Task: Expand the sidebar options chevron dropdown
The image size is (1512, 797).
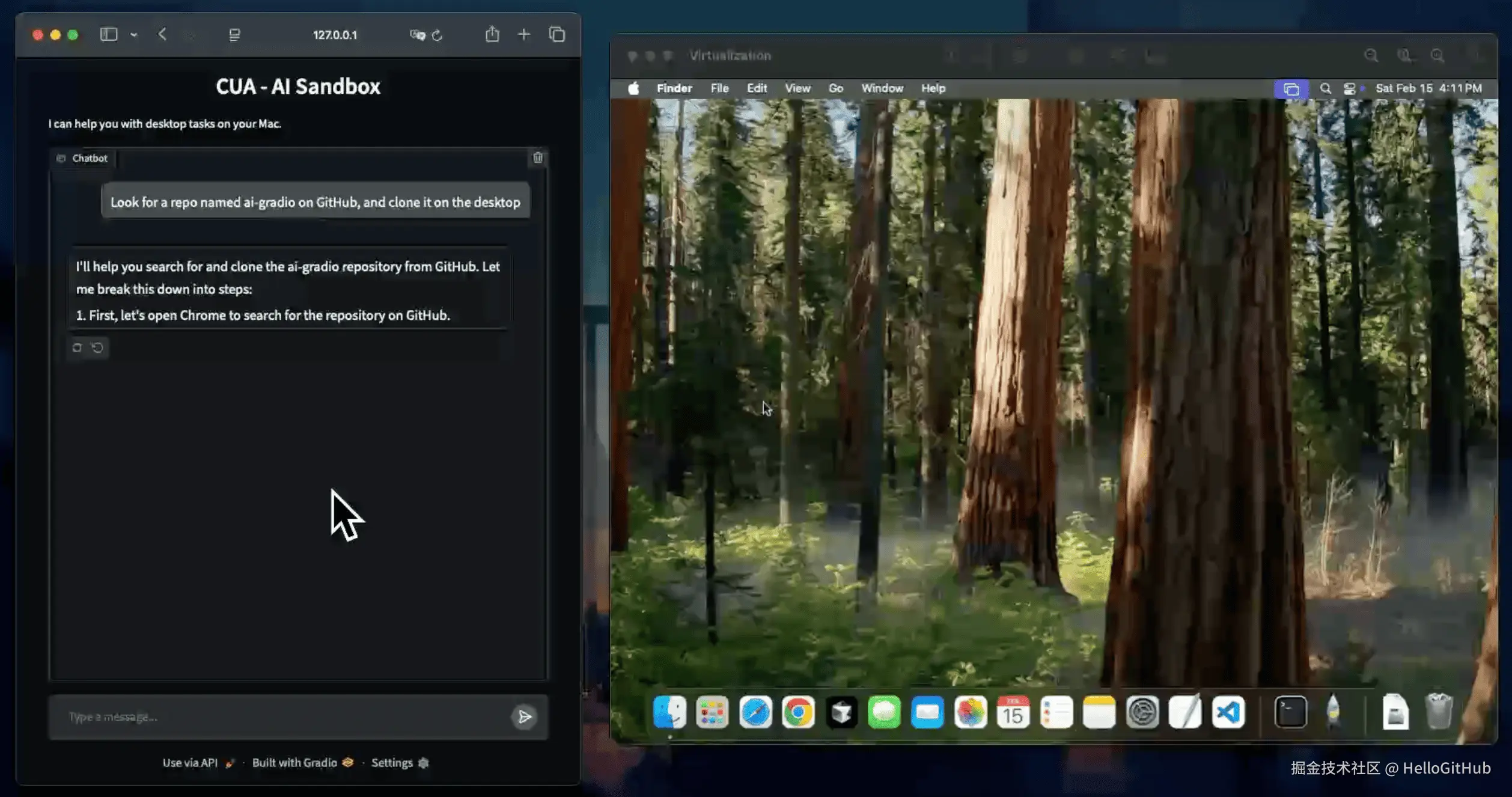Action: 134,35
